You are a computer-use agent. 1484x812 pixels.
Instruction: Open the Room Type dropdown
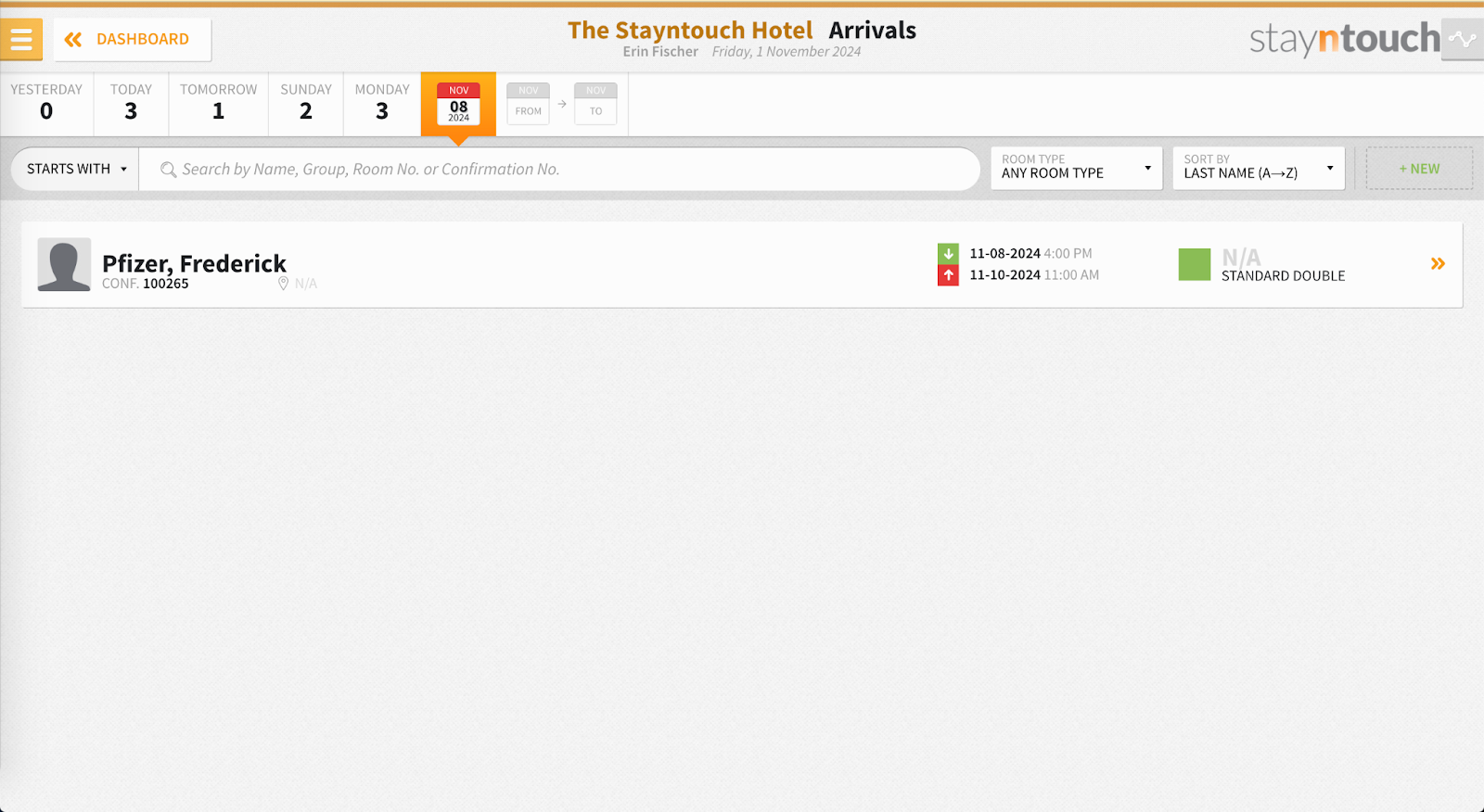point(1076,169)
